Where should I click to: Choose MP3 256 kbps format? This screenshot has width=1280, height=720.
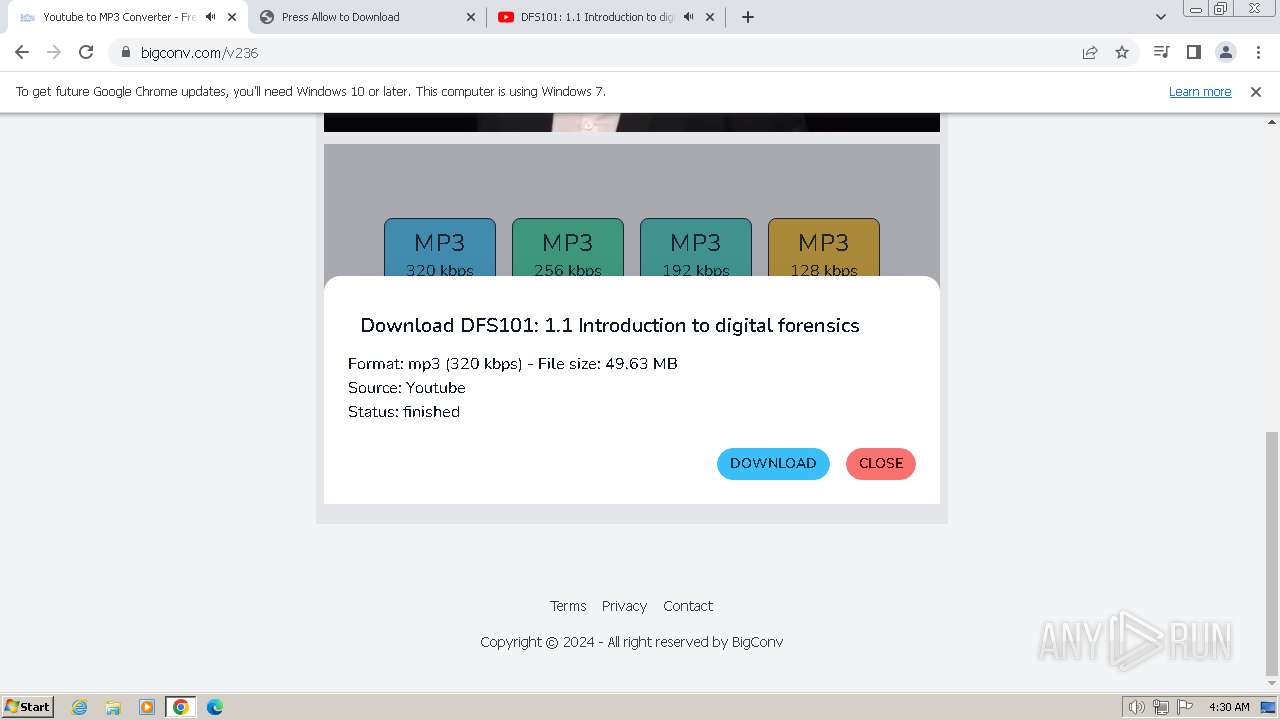tap(568, 248)
